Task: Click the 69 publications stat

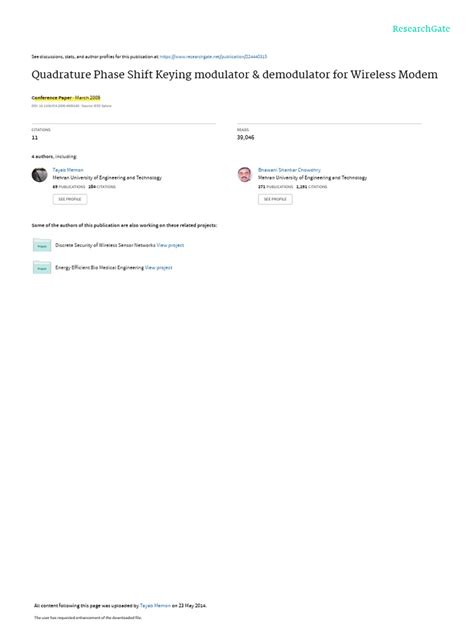Action: [x=69, y=187]
